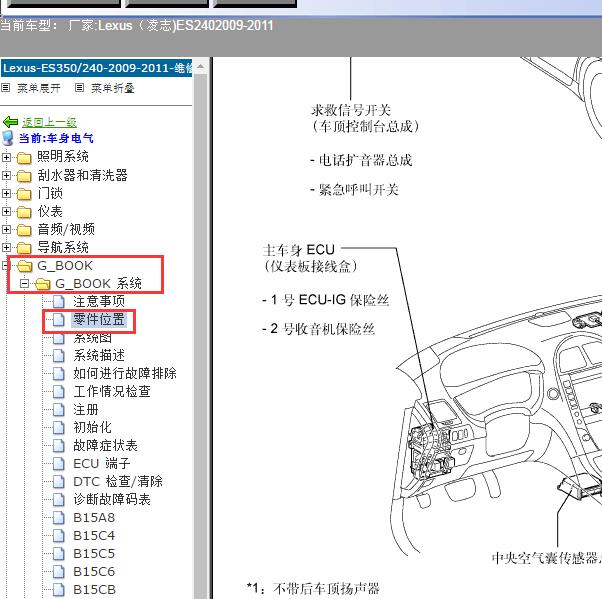Viewport: 602px width, 599px height.
Task: Click the document icon beside B15C5
Action: click(58, 554)
